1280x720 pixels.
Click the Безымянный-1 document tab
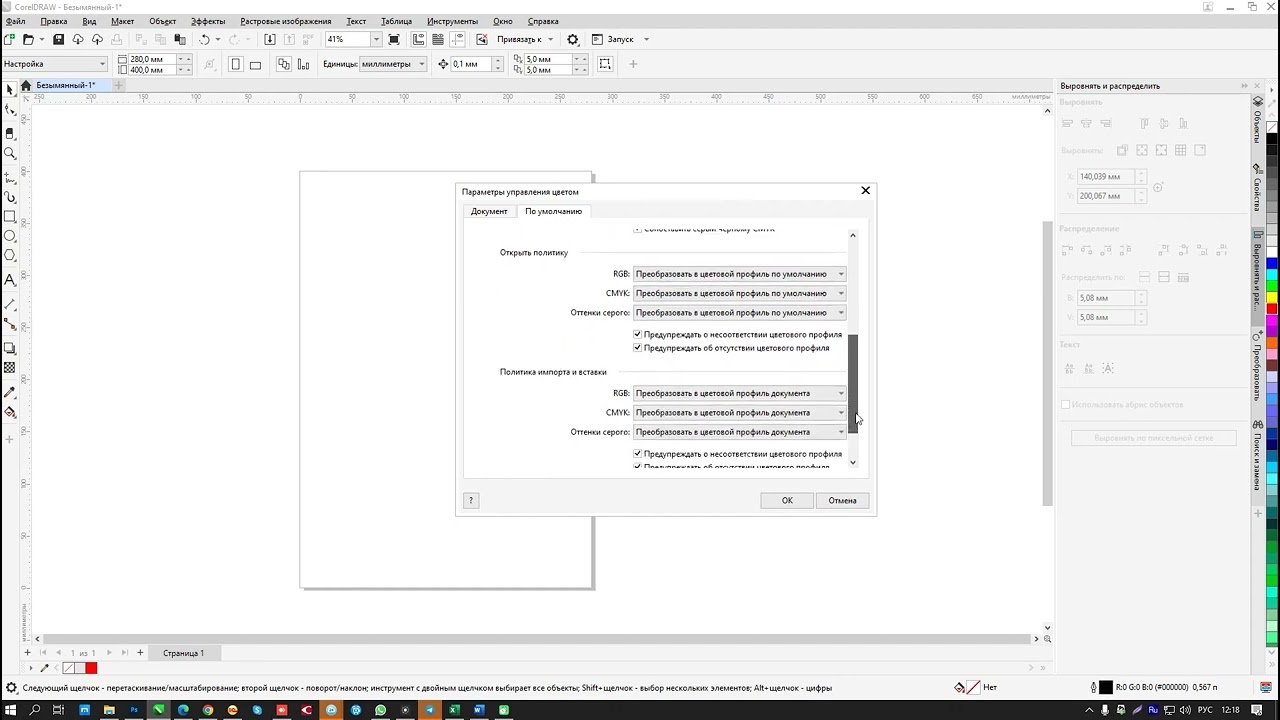pyautogui.click(x=65, y=85)
